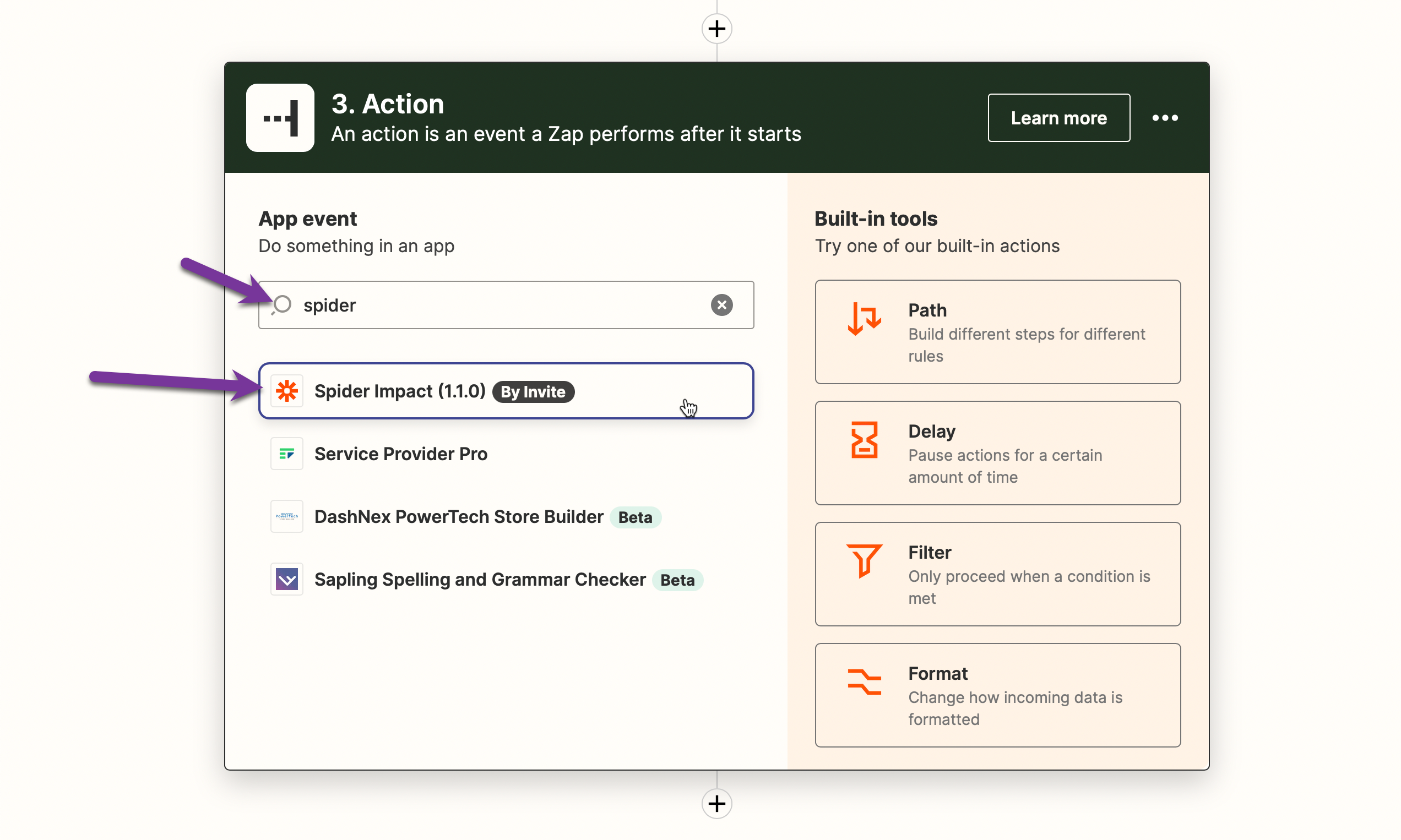Viewport: 1401px width, 840px height.
Task: Clear the spider search text
Action: (721, 304)
